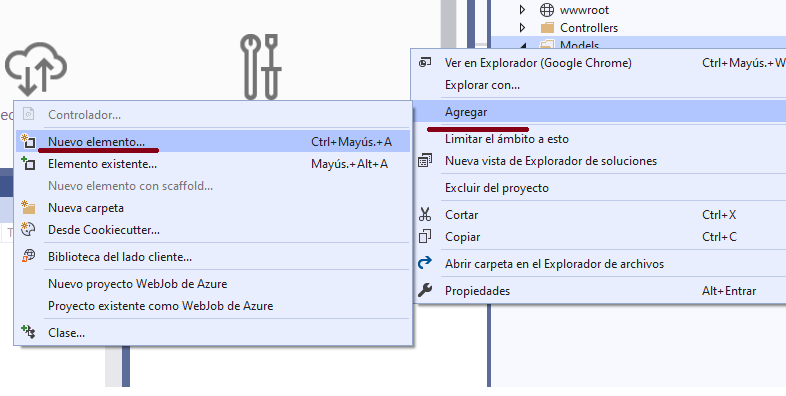
Task: Open Propiedades in the context menu
Action: [600, 291]
